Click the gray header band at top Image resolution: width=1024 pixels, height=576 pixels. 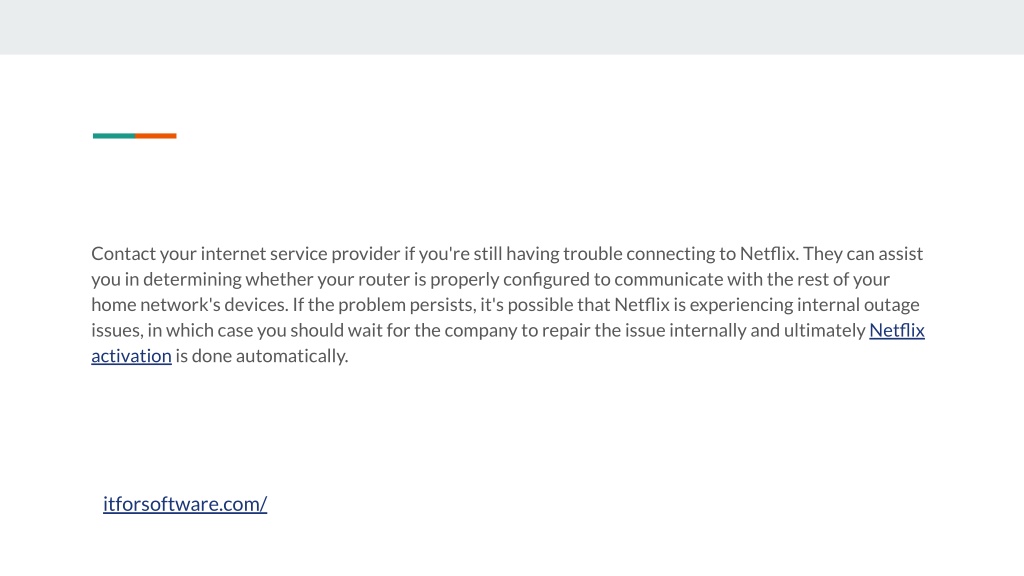tap(512, 27)
